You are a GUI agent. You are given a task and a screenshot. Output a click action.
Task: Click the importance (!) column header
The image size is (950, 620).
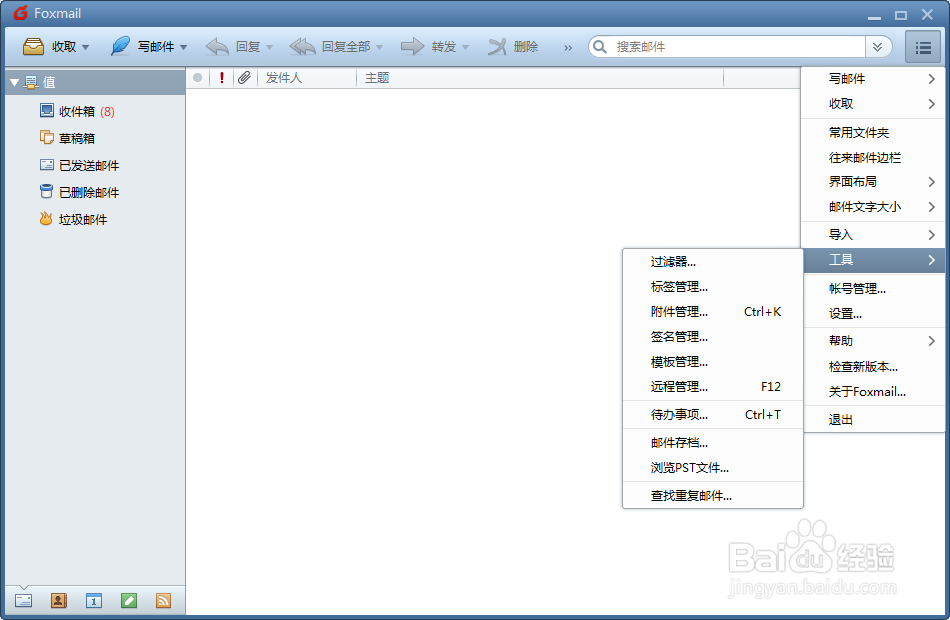click(x=221, y=77)
